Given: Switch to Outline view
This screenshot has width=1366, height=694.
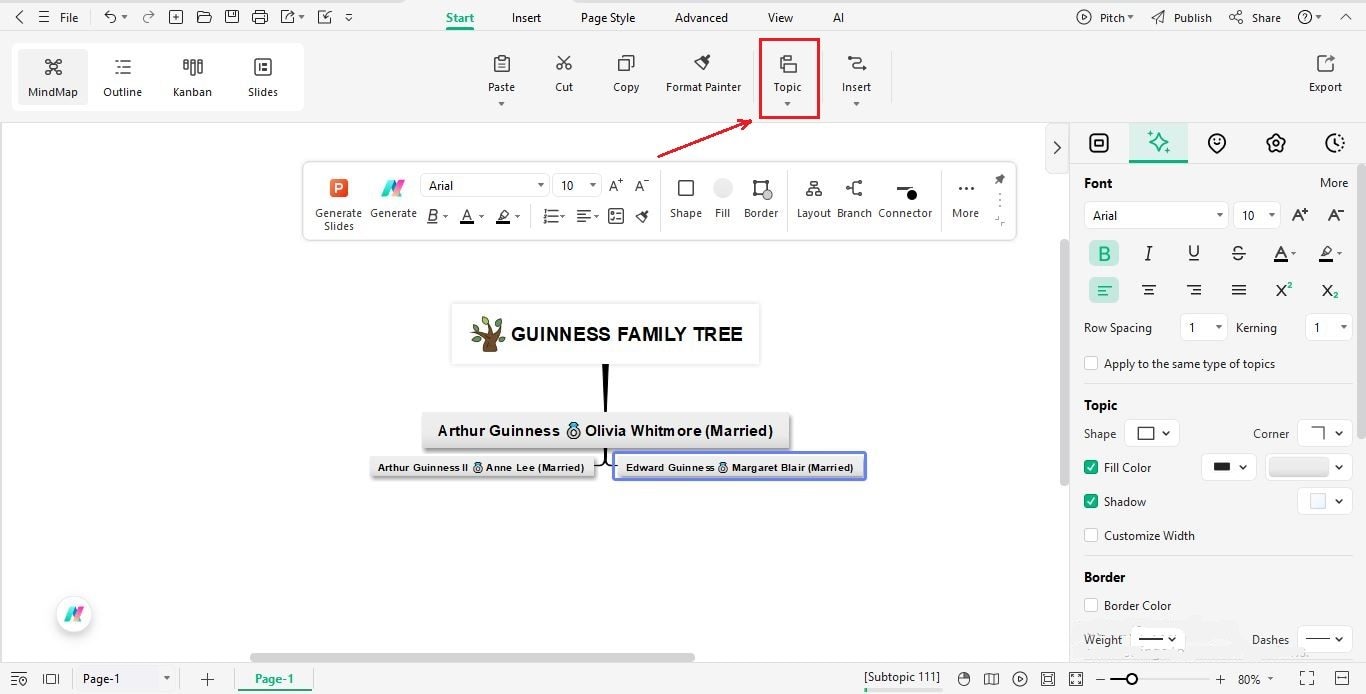Looking at the screenshot, I should click(122, 76).
